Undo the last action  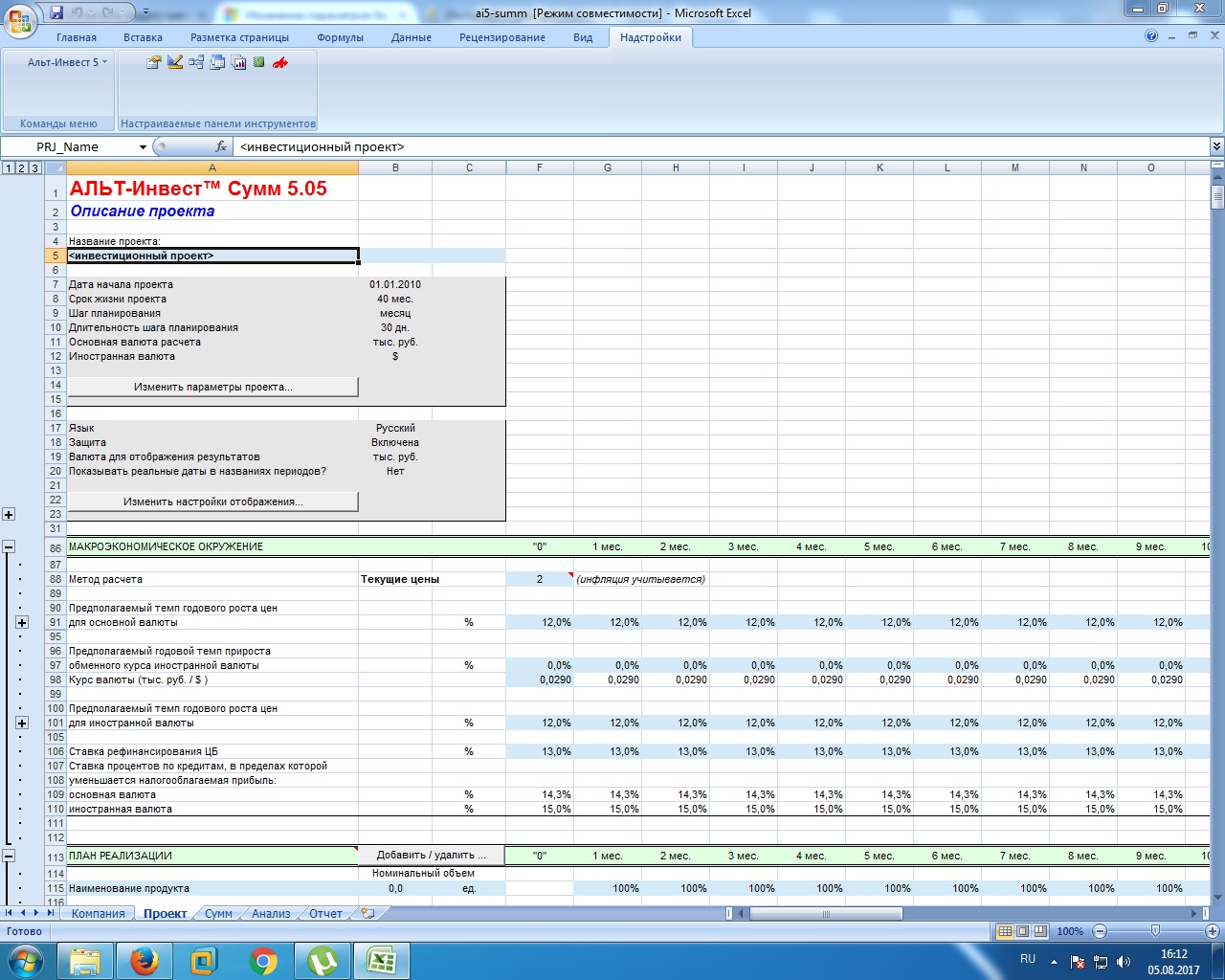click(x=78, y=12)
